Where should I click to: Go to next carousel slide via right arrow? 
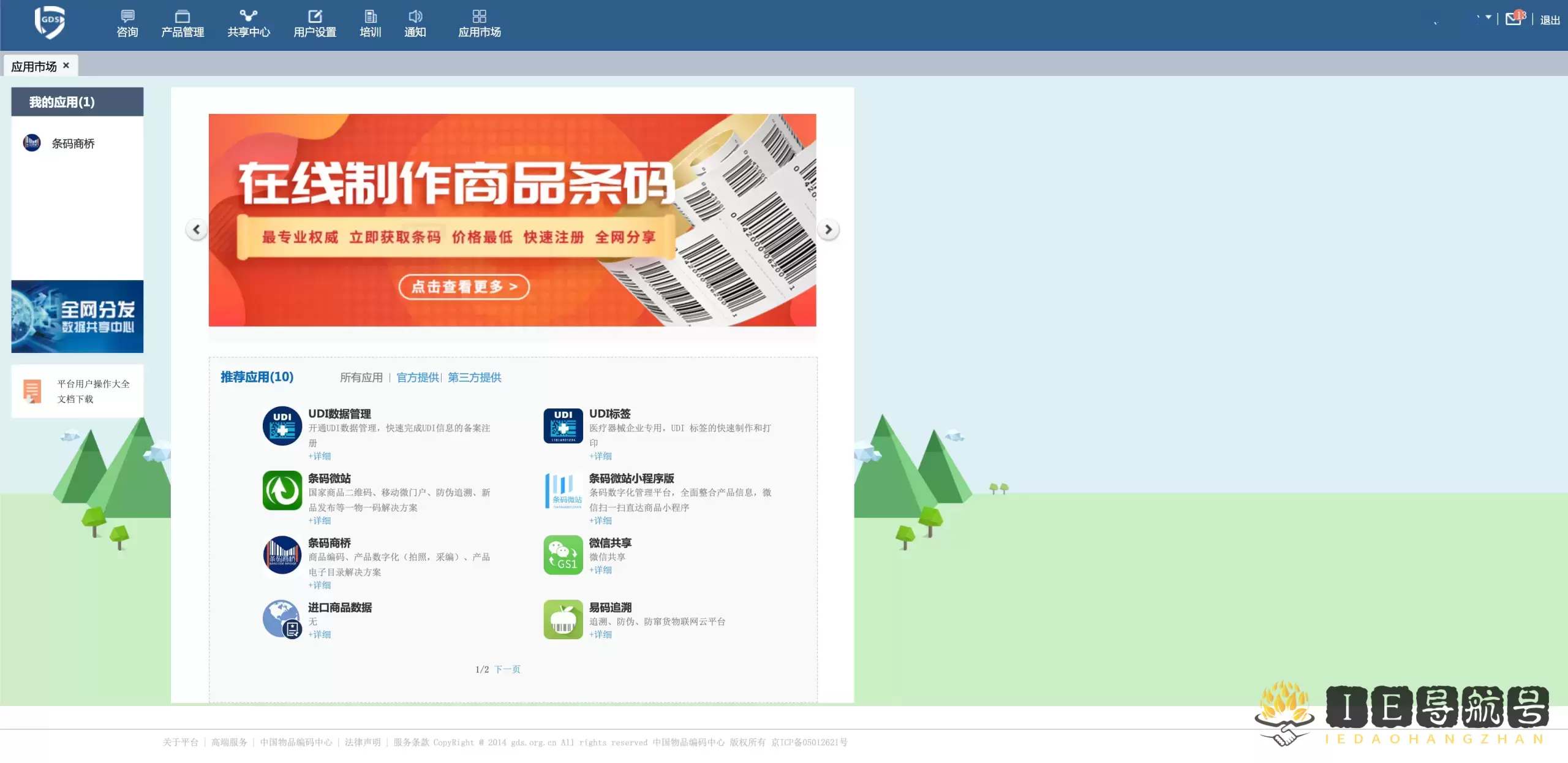(x=829, y=229)
